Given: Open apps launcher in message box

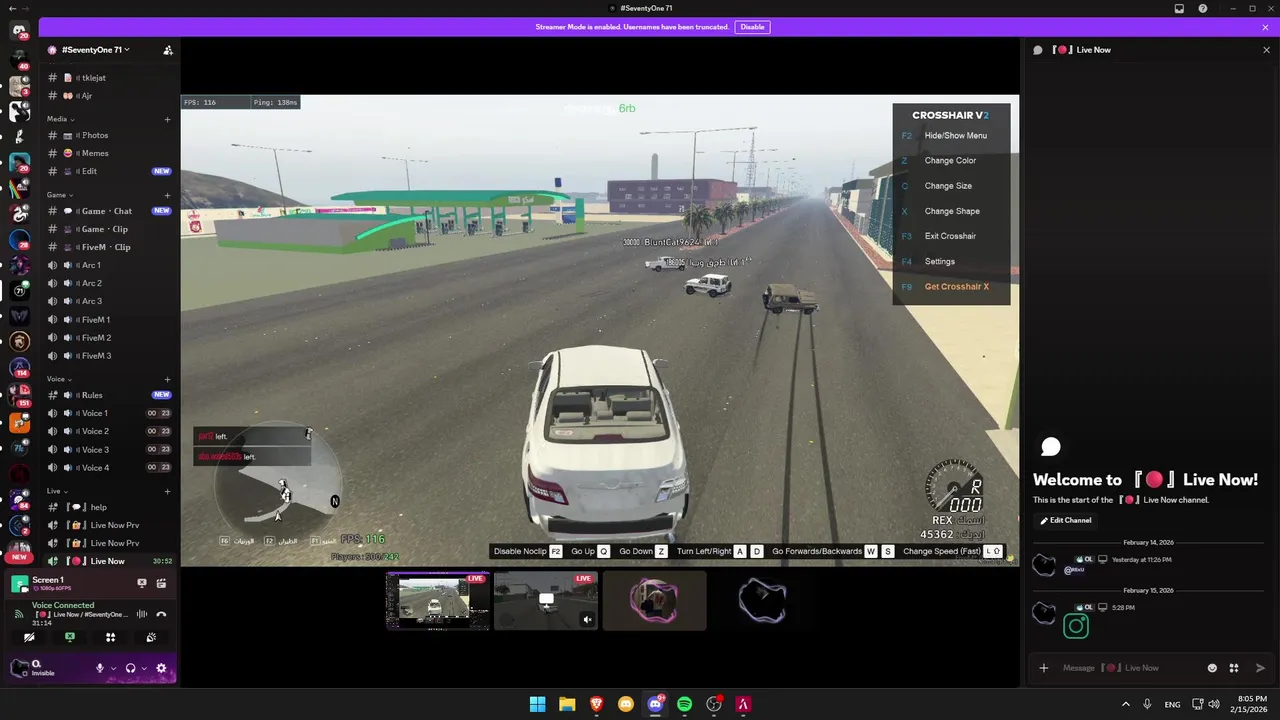Looking at the screenshot, I should click(x=1234, y=668).
